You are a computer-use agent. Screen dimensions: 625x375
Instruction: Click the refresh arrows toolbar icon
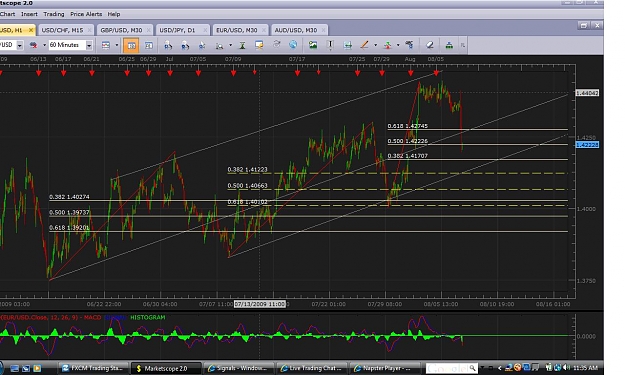click(276, 45)
